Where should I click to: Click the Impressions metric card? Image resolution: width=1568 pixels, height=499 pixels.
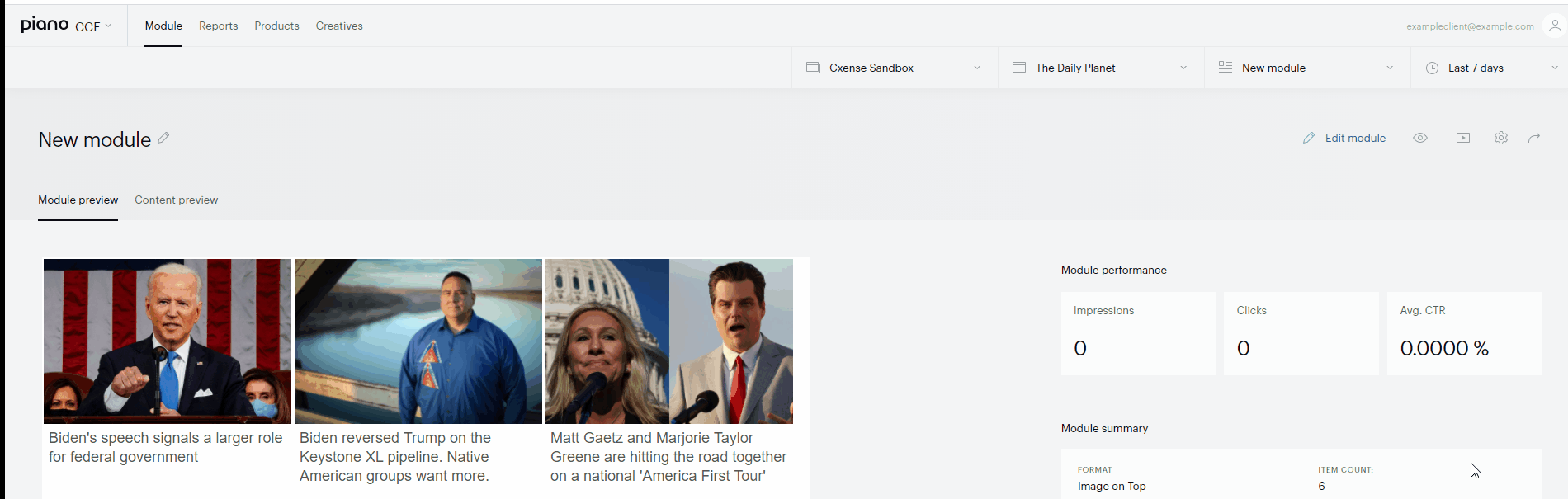tap(1138, 333)
